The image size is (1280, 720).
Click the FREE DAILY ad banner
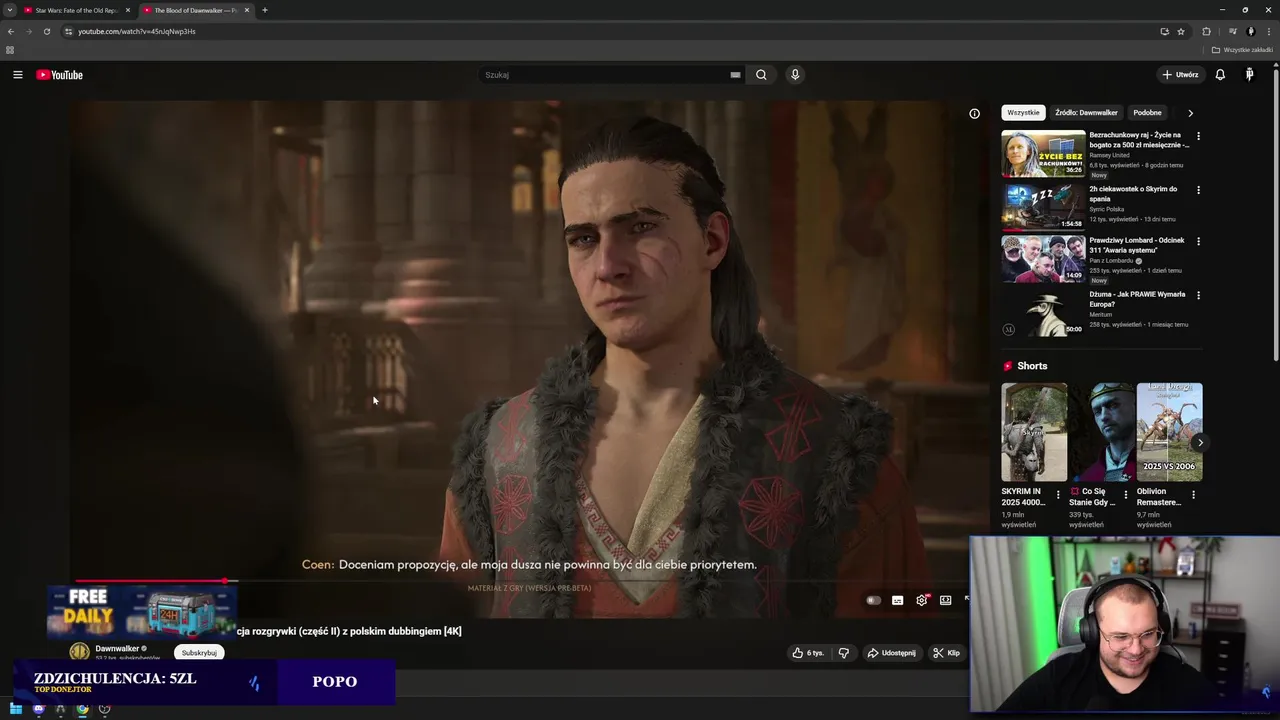[141, 612]
